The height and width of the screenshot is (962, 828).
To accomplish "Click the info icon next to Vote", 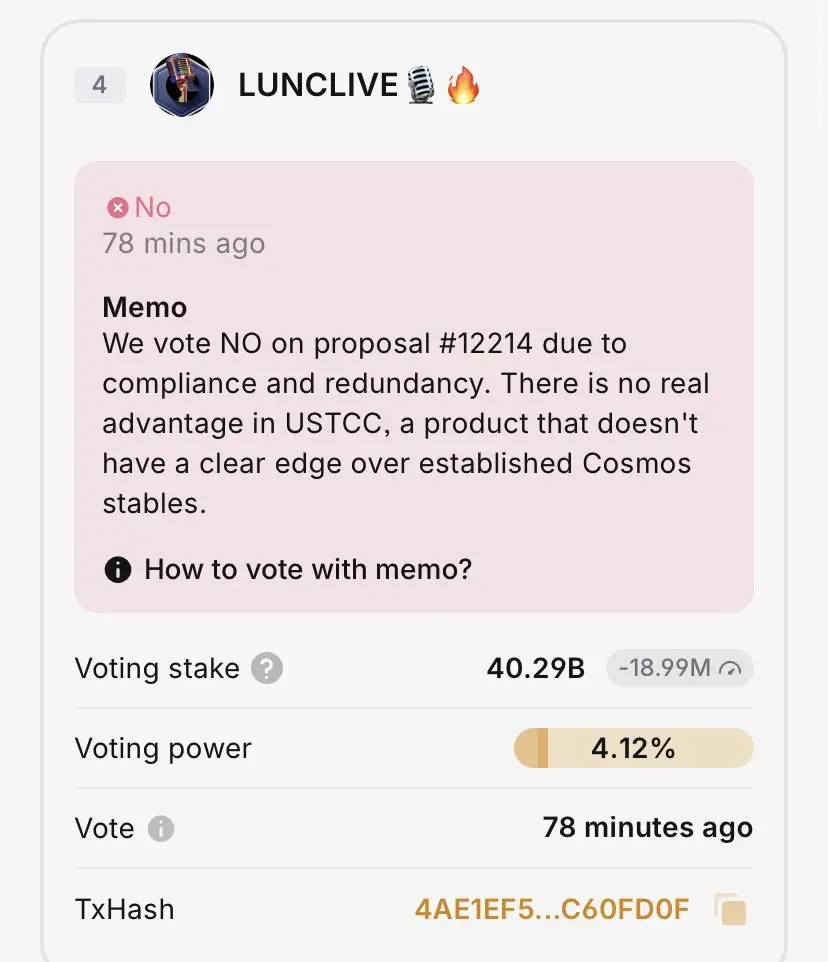I will click(x=161, y=829).
